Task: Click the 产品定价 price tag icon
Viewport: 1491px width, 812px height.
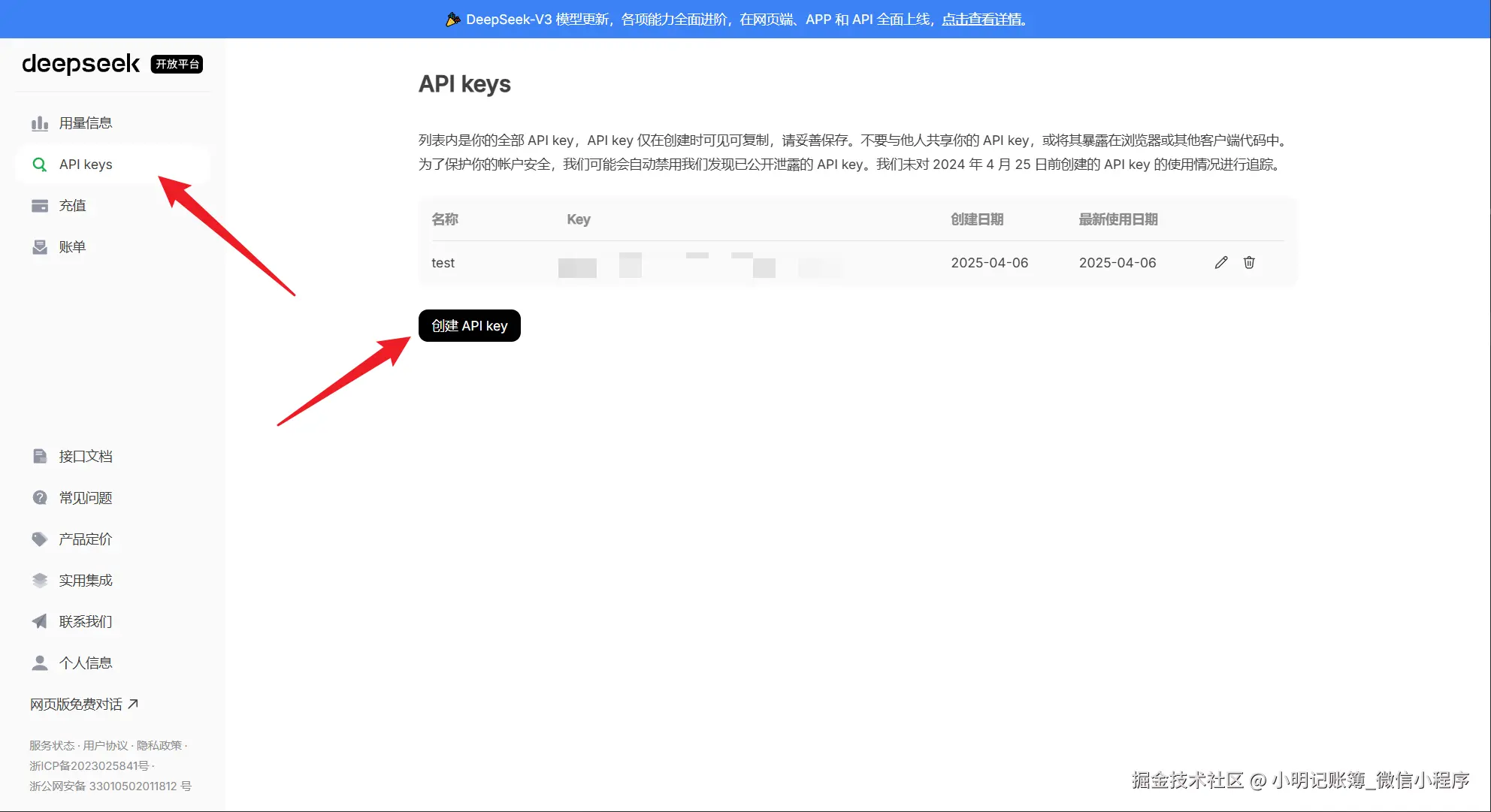Action: pyautogui.click(x=40, y=539)
